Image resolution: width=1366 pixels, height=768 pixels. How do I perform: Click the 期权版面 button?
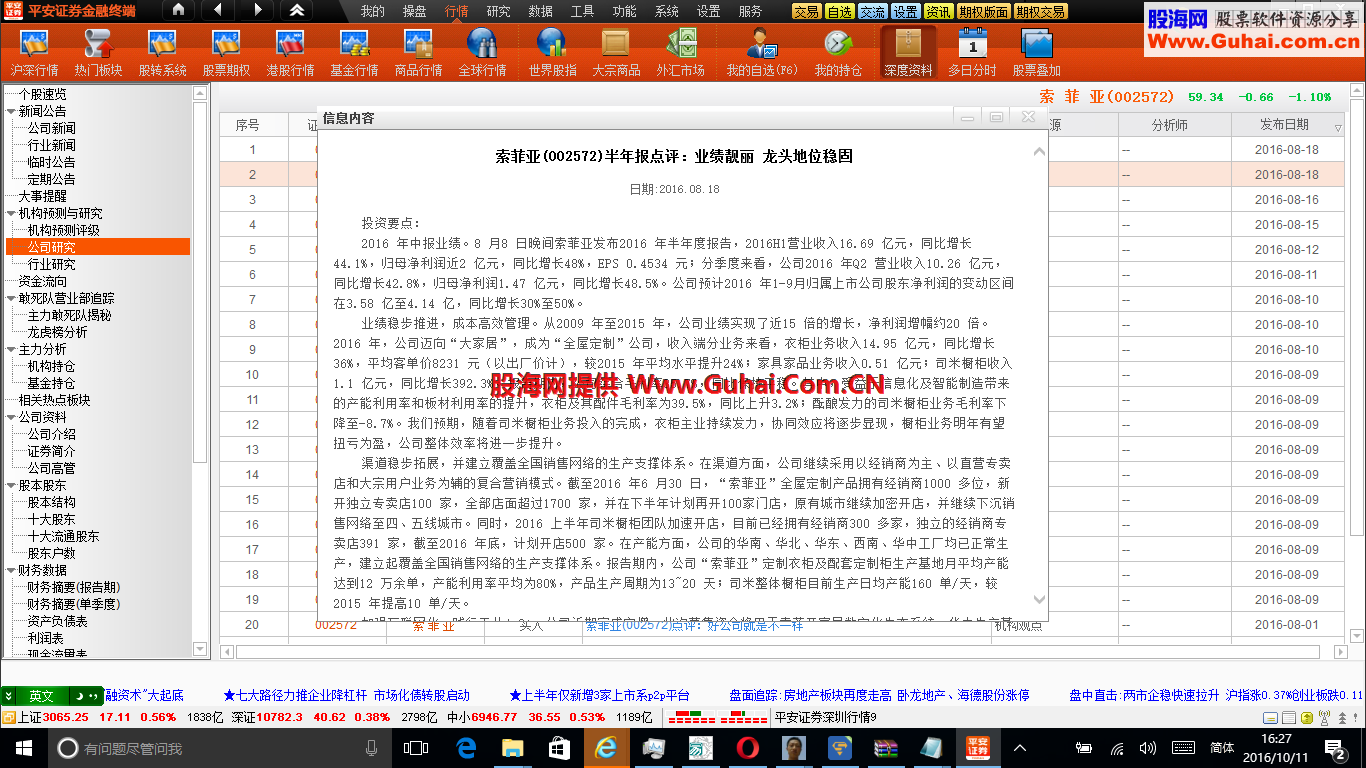[983, 12]
